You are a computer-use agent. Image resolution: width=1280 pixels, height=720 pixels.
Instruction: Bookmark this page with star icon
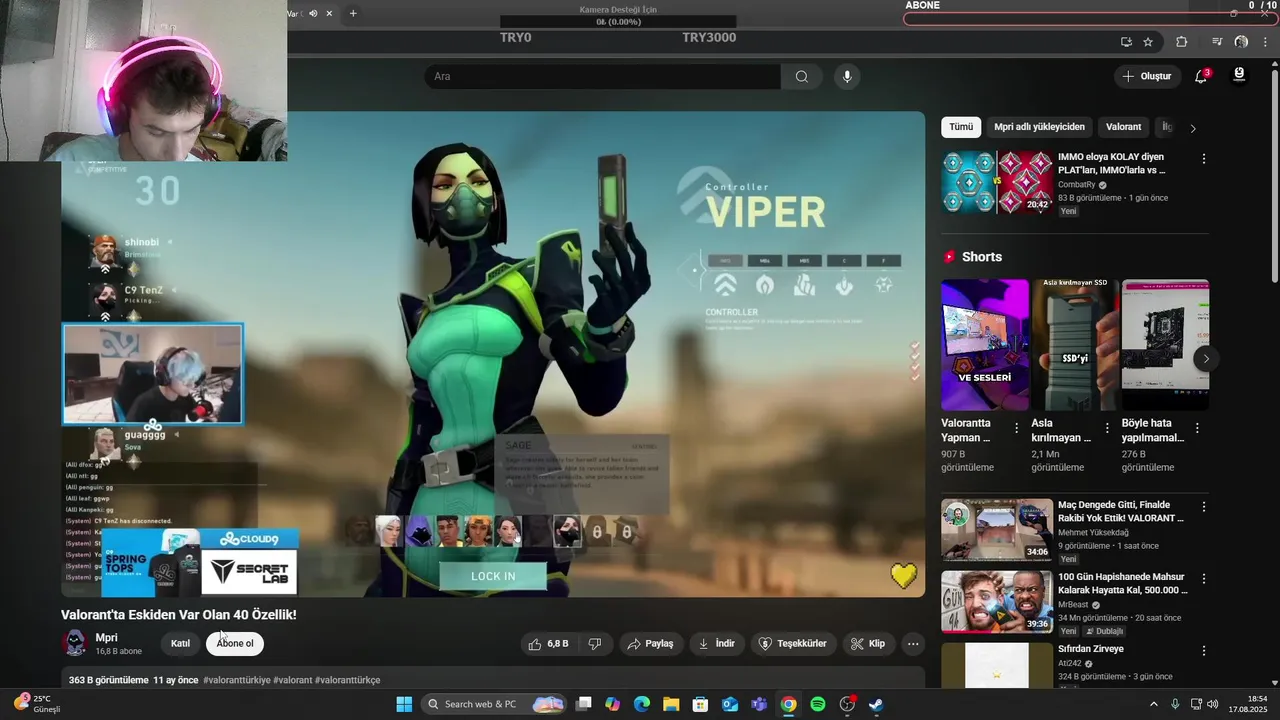(x=1148, y=42)
